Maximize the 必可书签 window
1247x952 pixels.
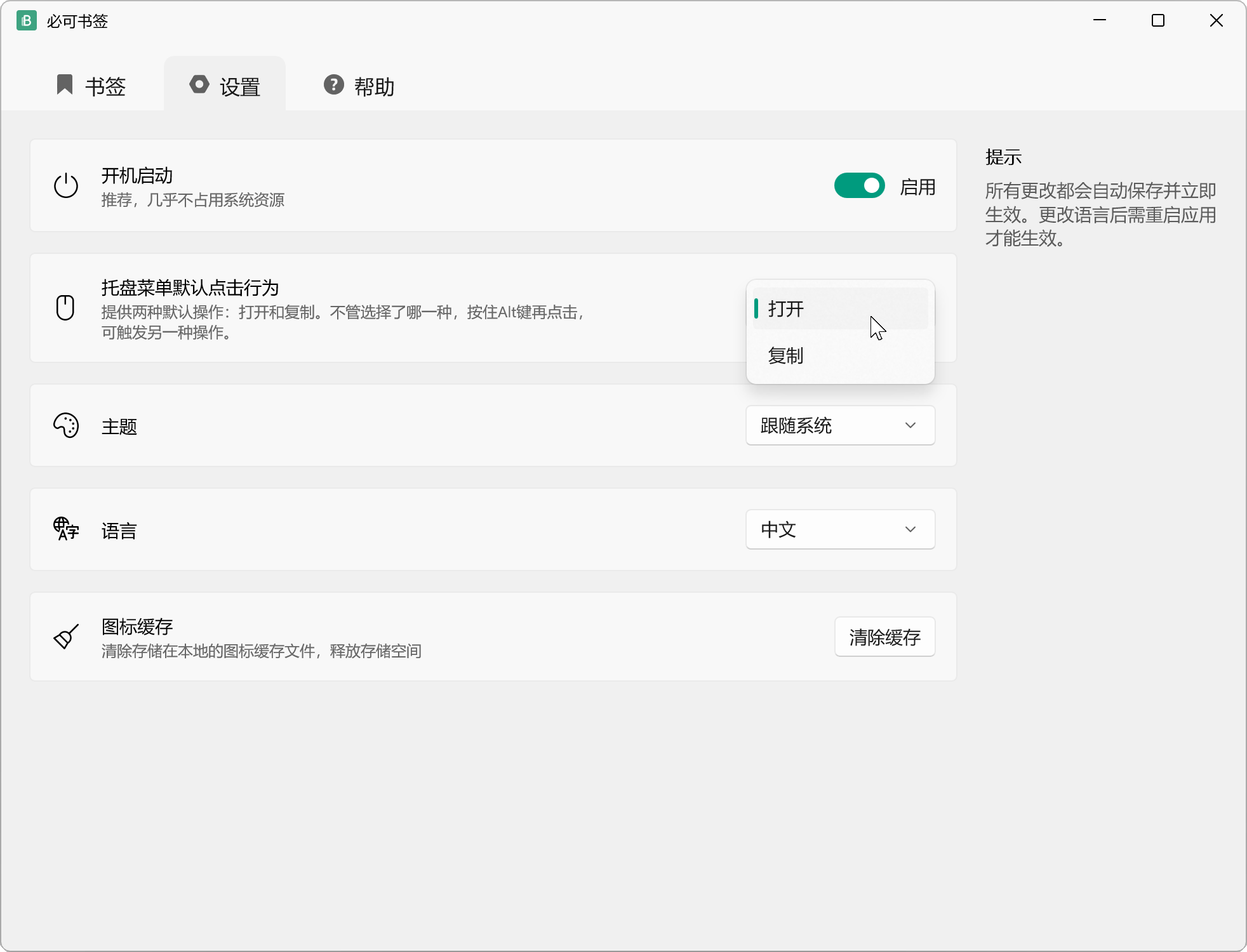[x=1158, y=20]
